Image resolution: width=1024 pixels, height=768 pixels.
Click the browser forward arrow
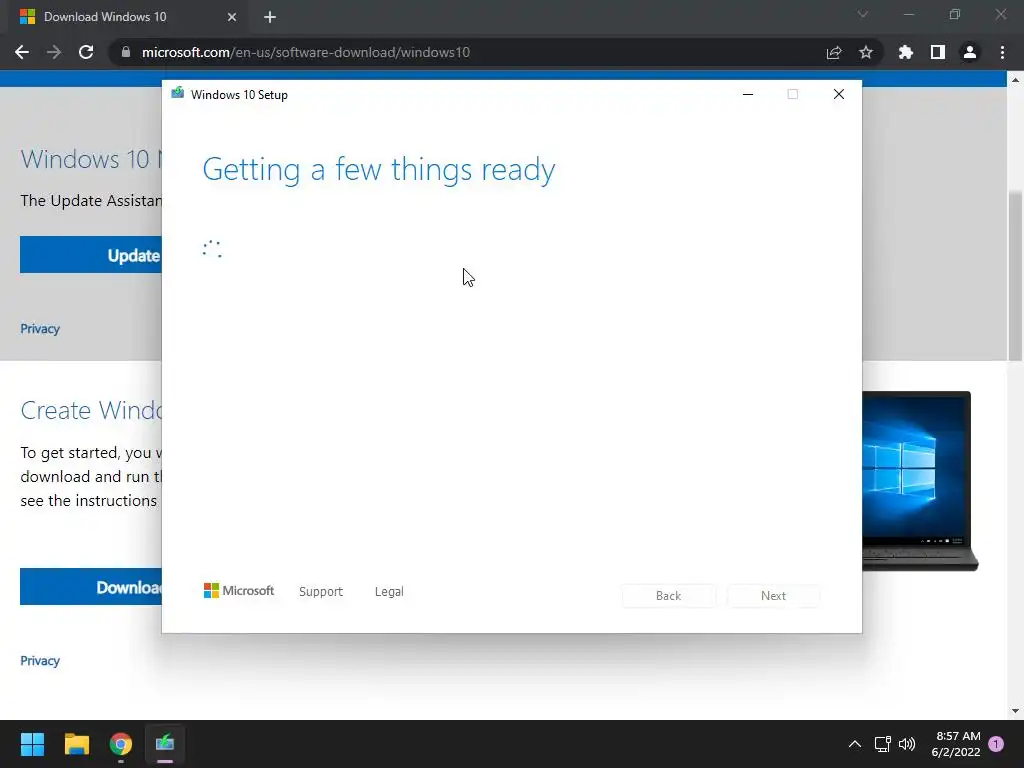54,52
